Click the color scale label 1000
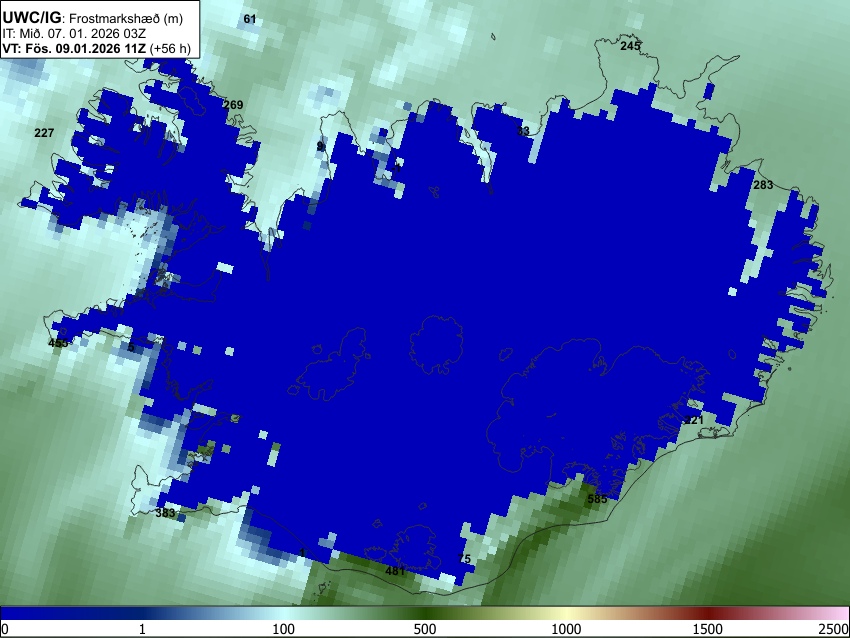850x638 pixels. click(x=566, y=629)
